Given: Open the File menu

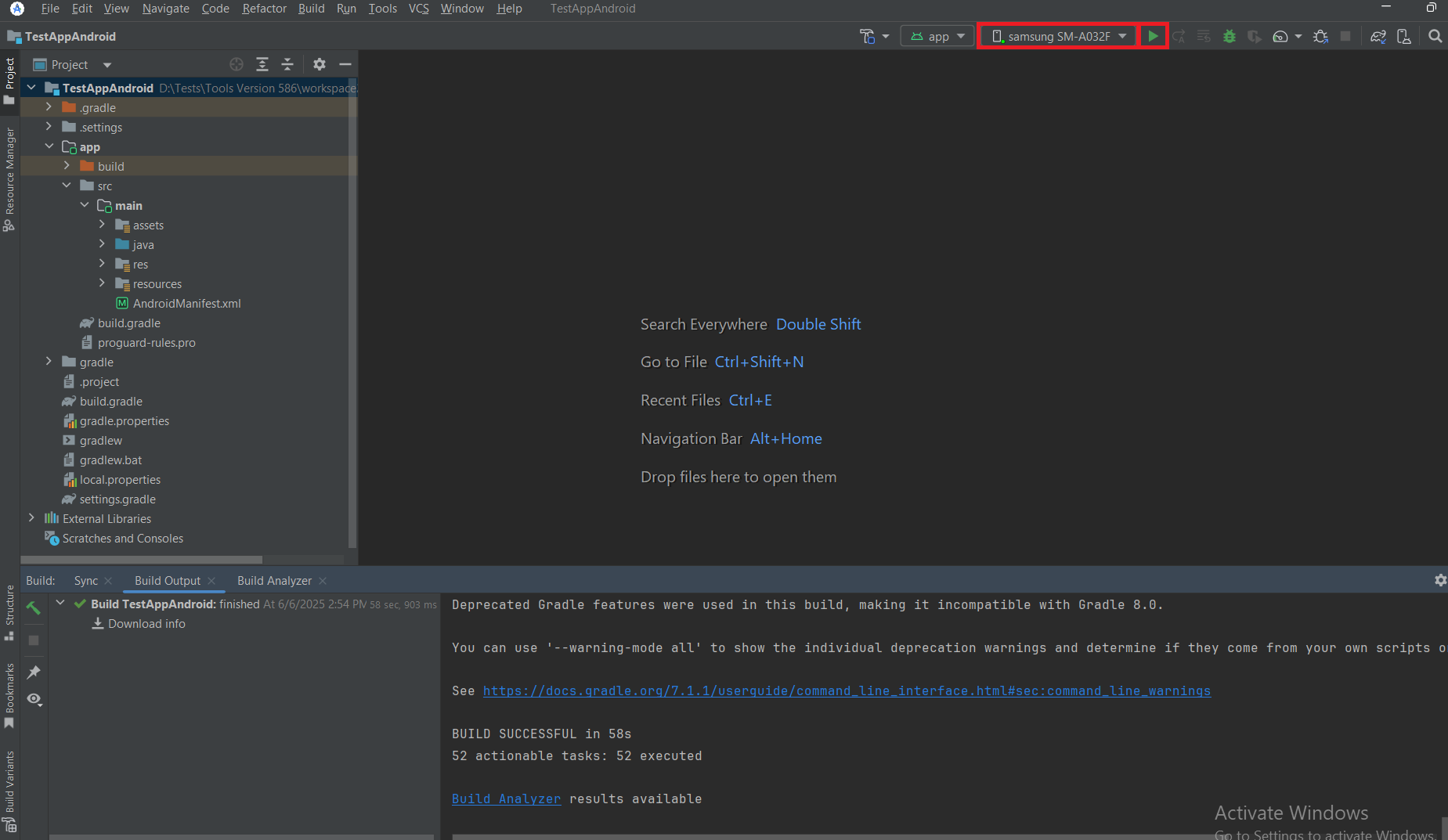Looking at the screenshot, I should pos(50,9).
